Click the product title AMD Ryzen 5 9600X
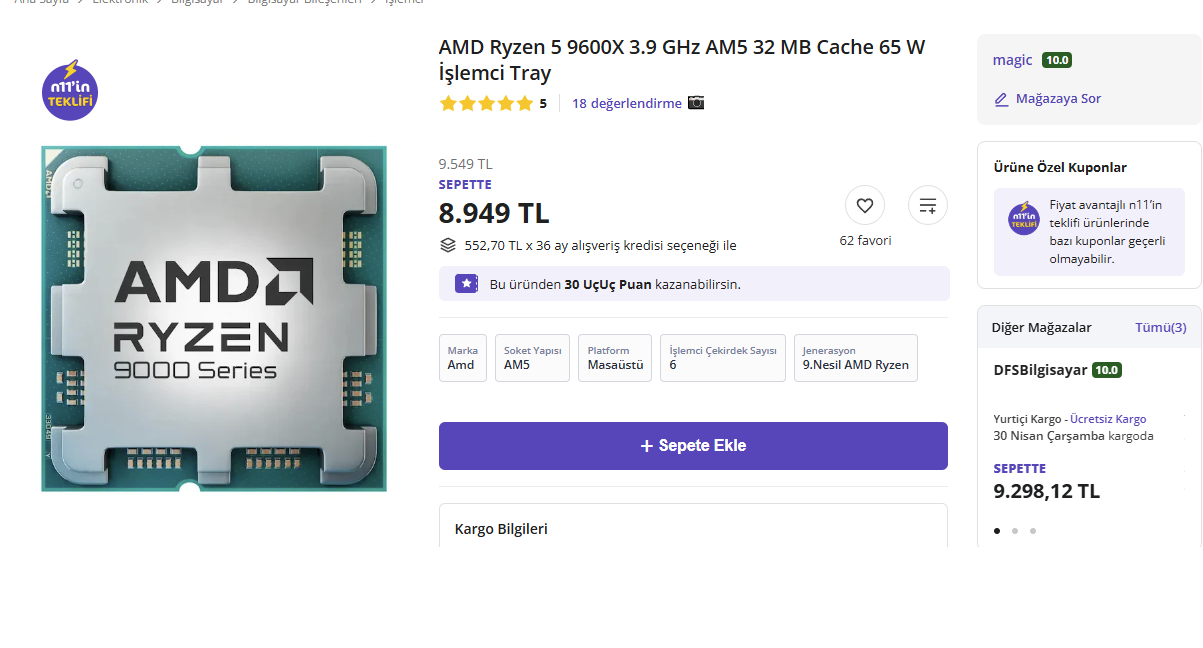The height and width of the screenshot is (648, 1203). point(682,60)
